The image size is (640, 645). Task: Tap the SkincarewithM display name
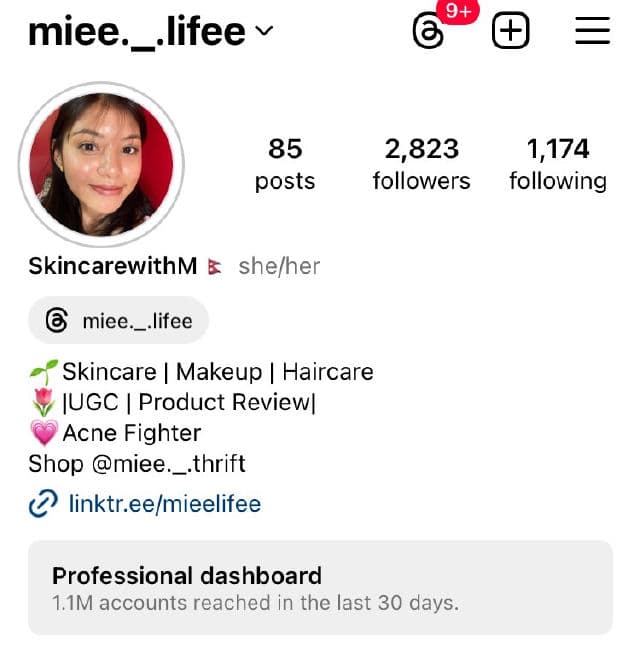(x=113, y=266)
